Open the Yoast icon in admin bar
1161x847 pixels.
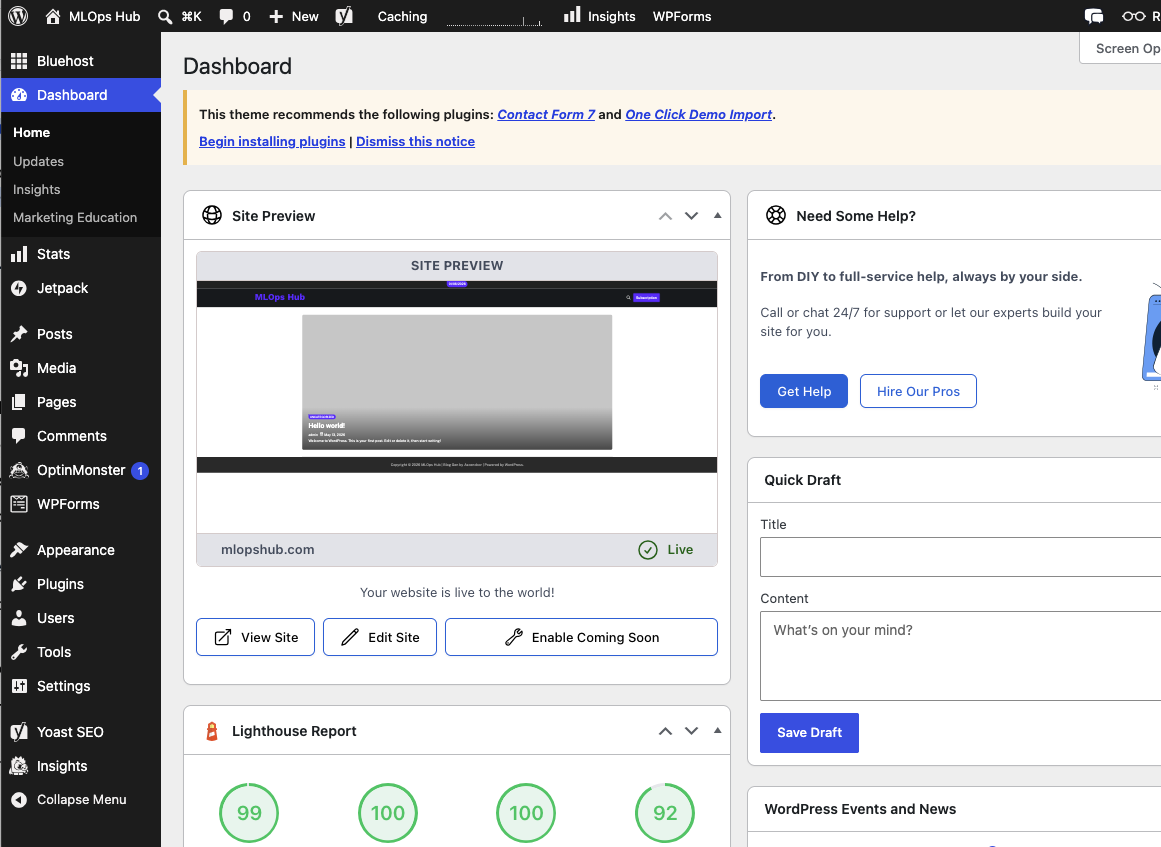344,16
